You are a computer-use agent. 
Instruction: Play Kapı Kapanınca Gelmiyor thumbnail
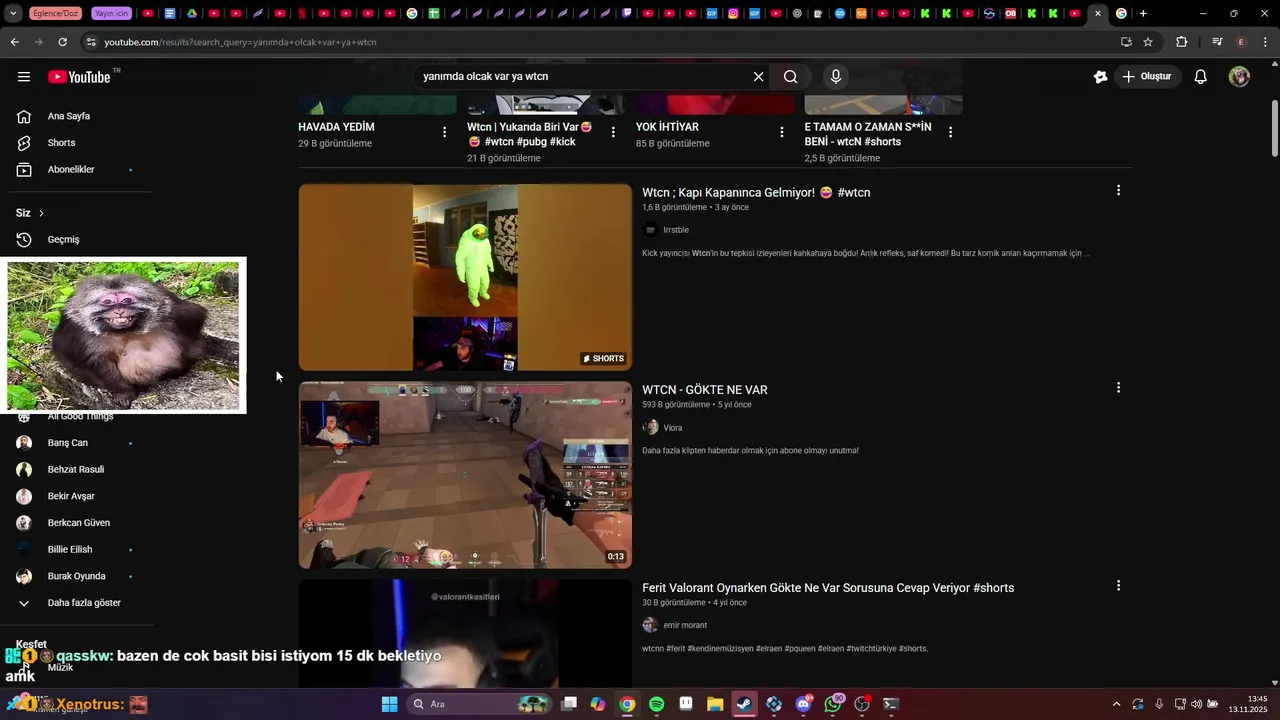pos(465,277)
